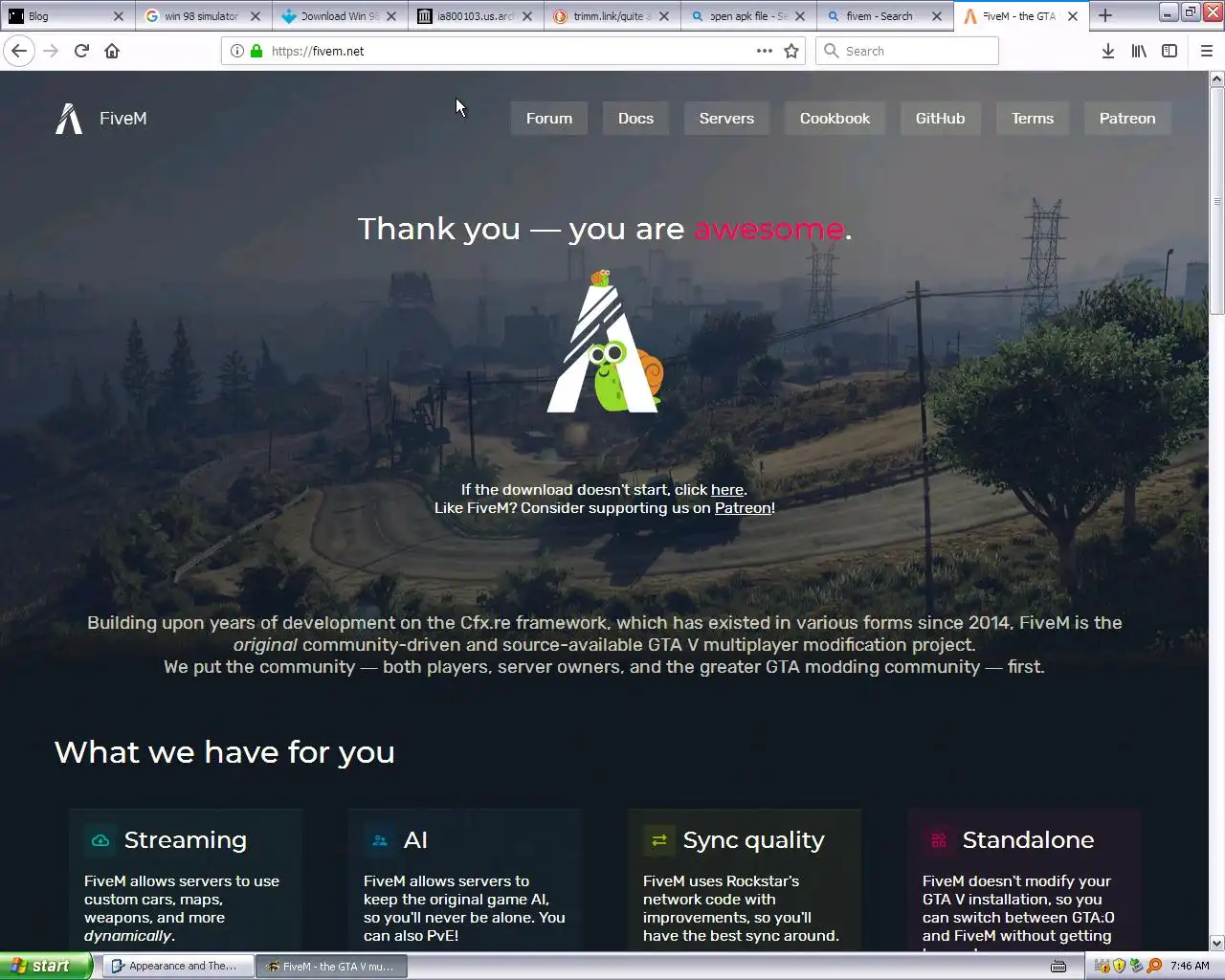Open a new browser tab
Image resolution: width=1225 pixels, height=980 pixels.
pos(1105,15)
